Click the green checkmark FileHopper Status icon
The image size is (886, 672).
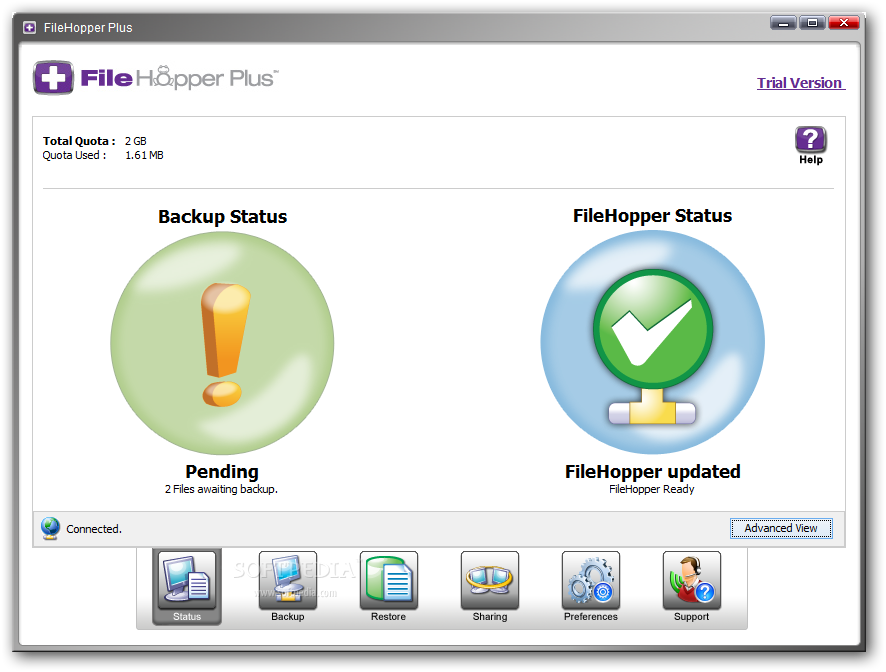point(653,342)
